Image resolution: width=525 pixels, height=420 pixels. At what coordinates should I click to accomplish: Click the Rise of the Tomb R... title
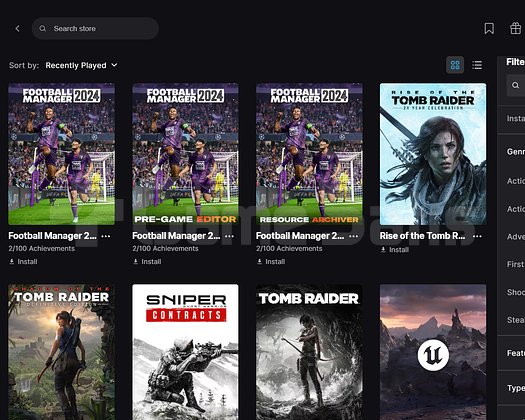[x=422, y=236]
